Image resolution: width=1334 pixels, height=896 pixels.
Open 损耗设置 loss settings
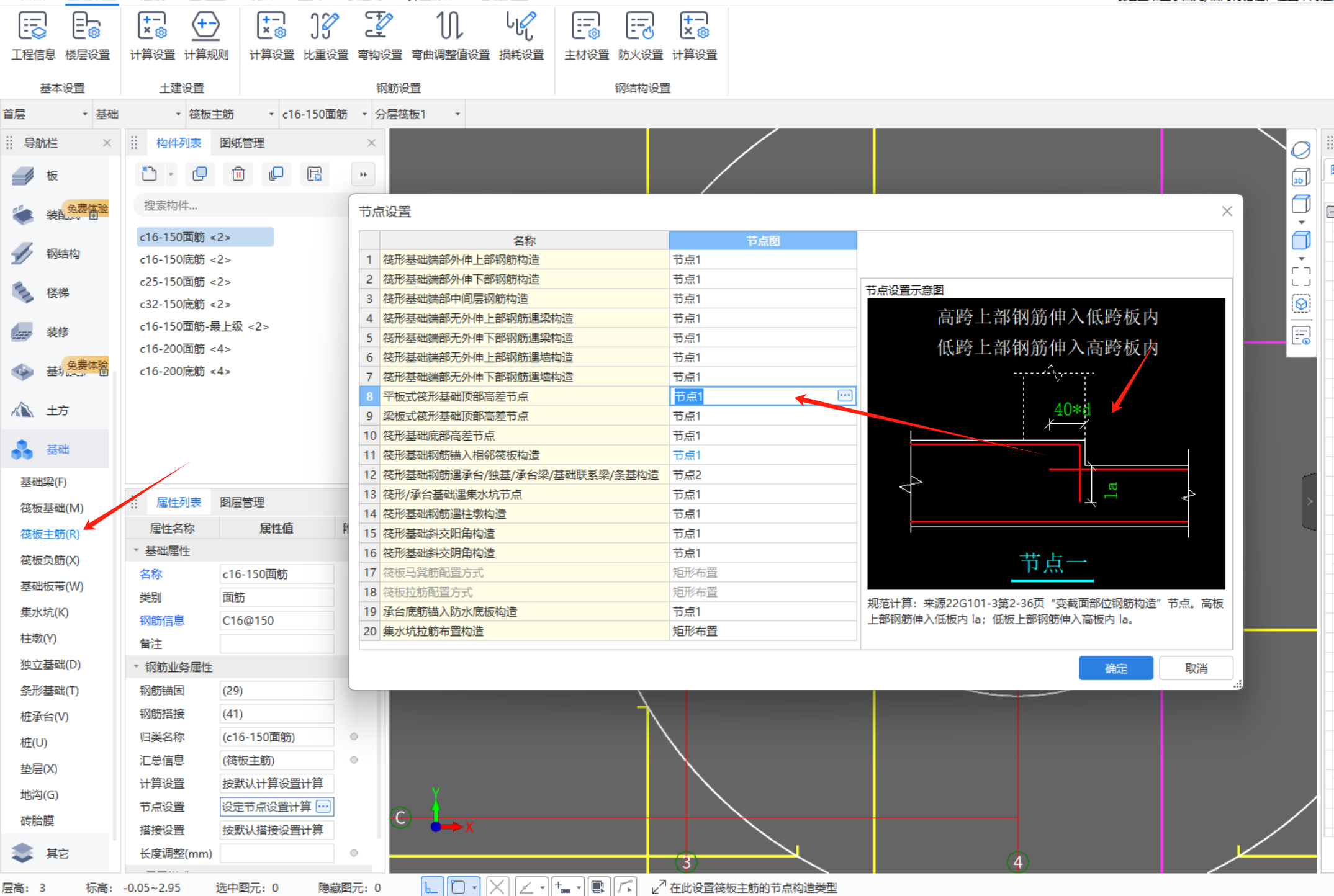(x=521, y=36)
